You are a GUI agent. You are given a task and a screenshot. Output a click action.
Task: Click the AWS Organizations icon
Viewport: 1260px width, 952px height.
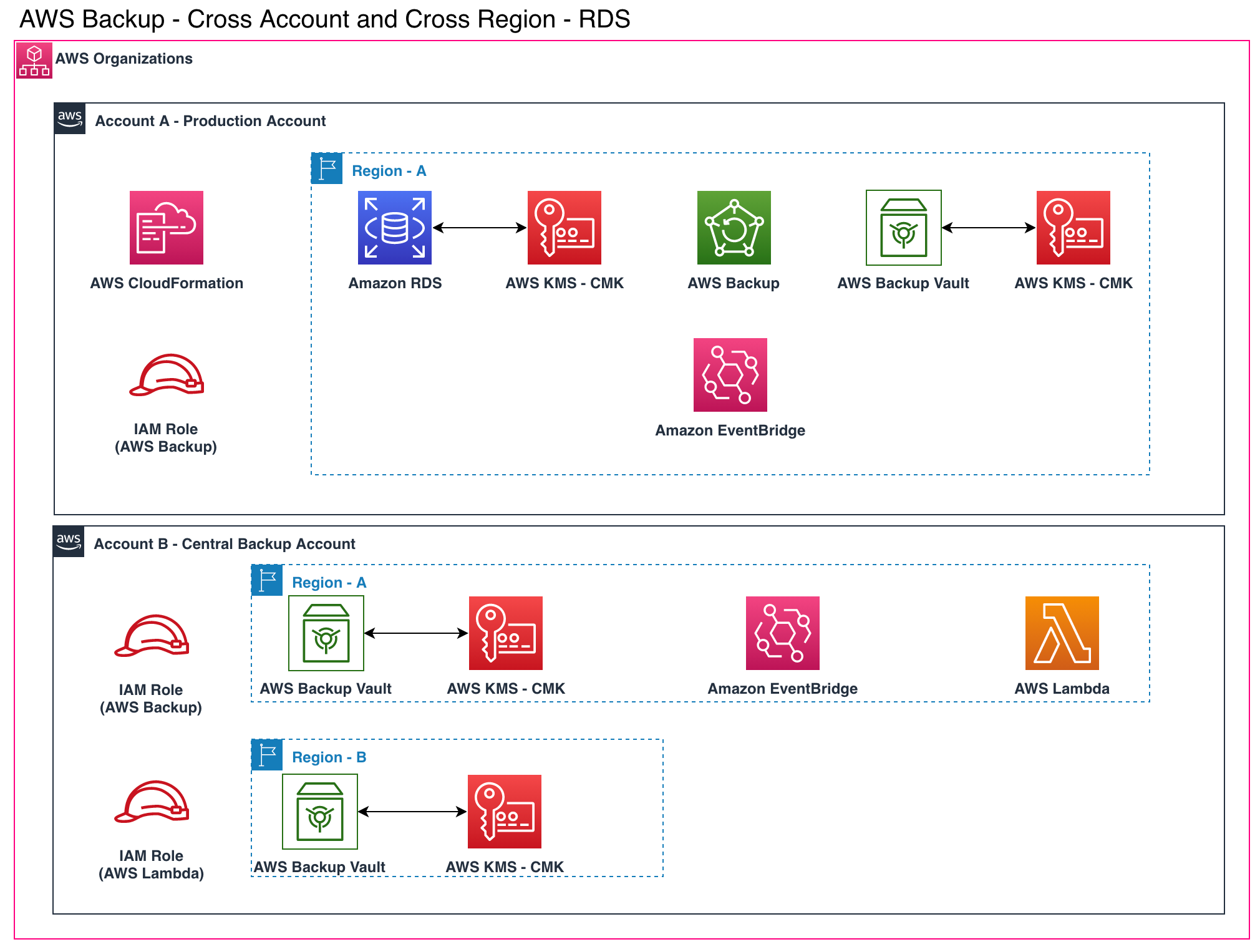(x=34, y=60)
